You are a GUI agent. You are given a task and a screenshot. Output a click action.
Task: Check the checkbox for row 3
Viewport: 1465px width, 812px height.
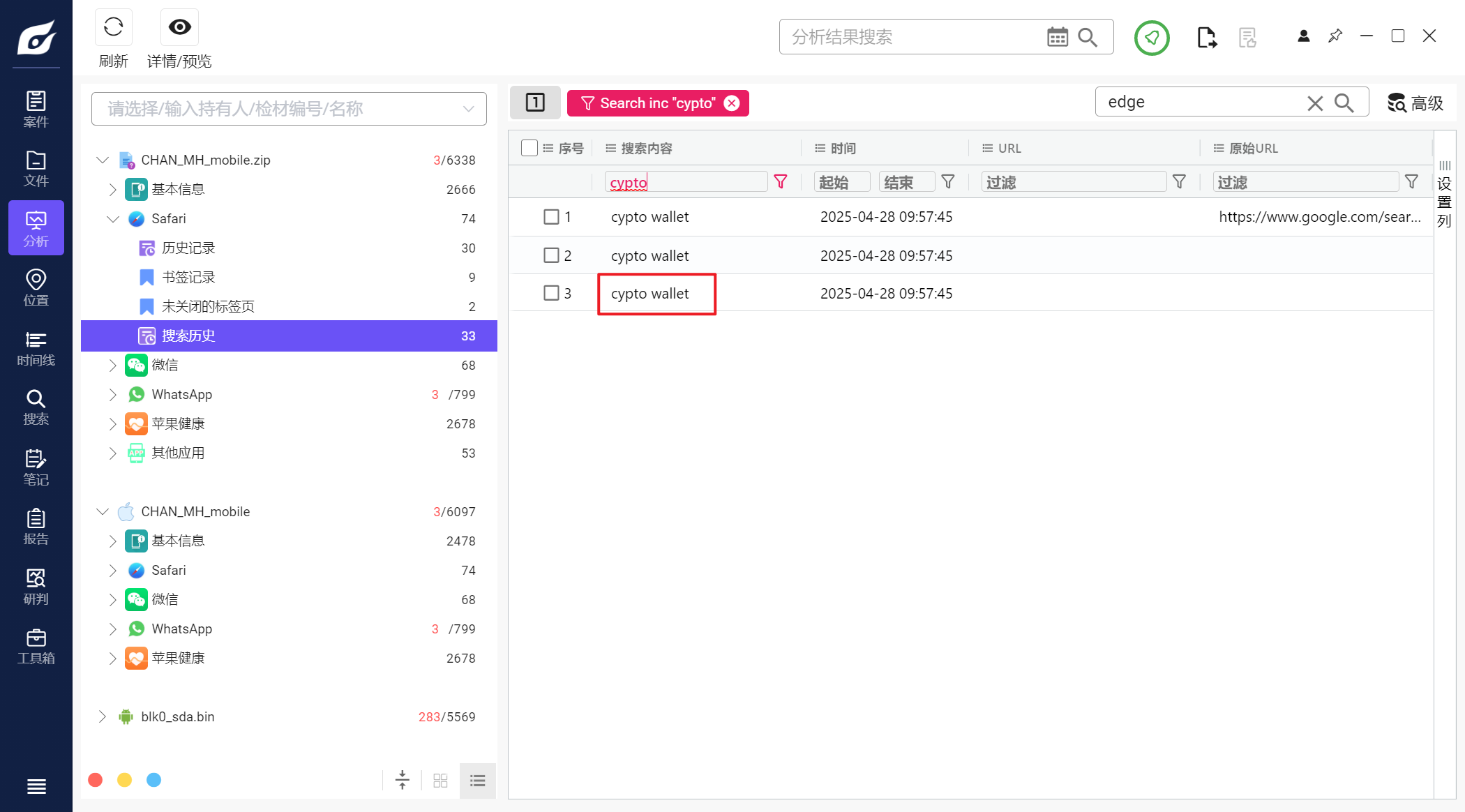(551, 293)
